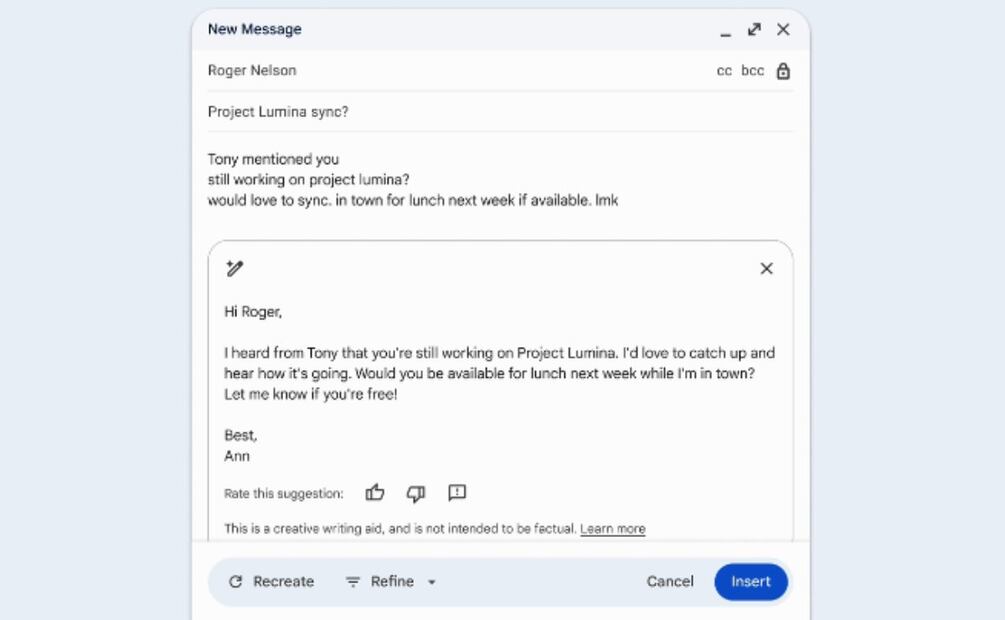Expand the compose window to full screen
1005x620 pixels.
click(754, 30)
